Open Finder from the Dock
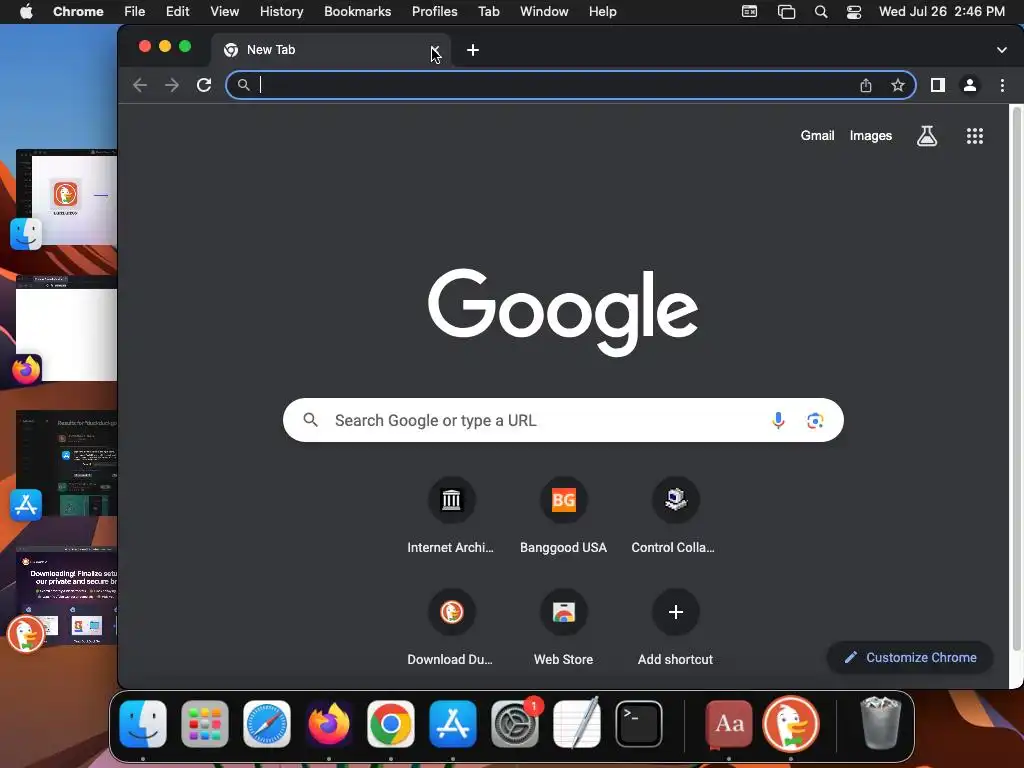Viewport: 1024px width, 768px height. (x=143, y=724)
